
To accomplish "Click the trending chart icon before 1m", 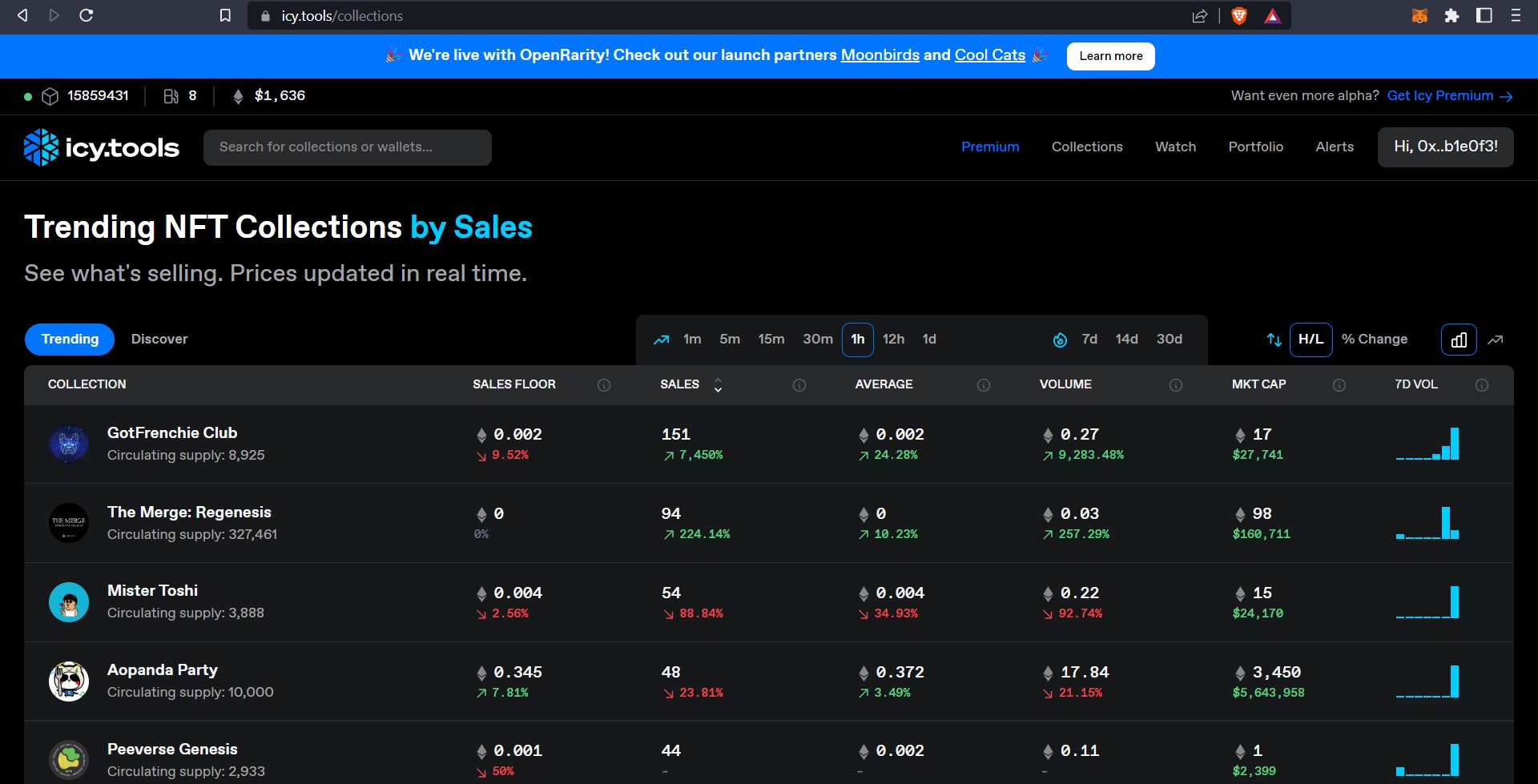I will click(661, 340).
